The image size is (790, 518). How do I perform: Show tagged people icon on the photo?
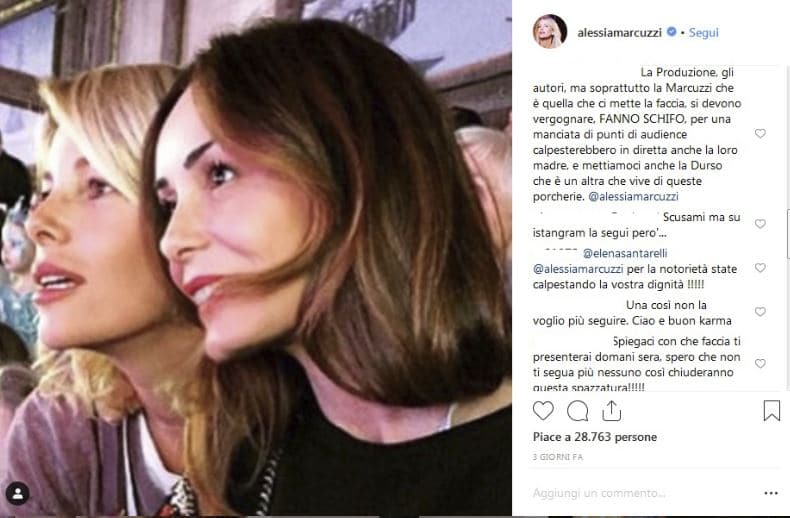(x=18, y=493)
